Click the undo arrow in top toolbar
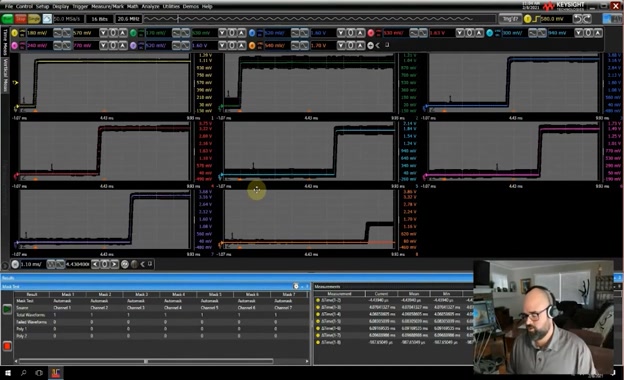The height and width of the screenshot is (380, 624). click(577, 19)
